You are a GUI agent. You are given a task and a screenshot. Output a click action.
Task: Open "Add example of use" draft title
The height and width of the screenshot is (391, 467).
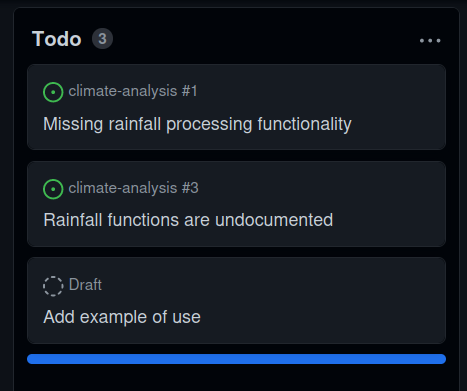122,317
